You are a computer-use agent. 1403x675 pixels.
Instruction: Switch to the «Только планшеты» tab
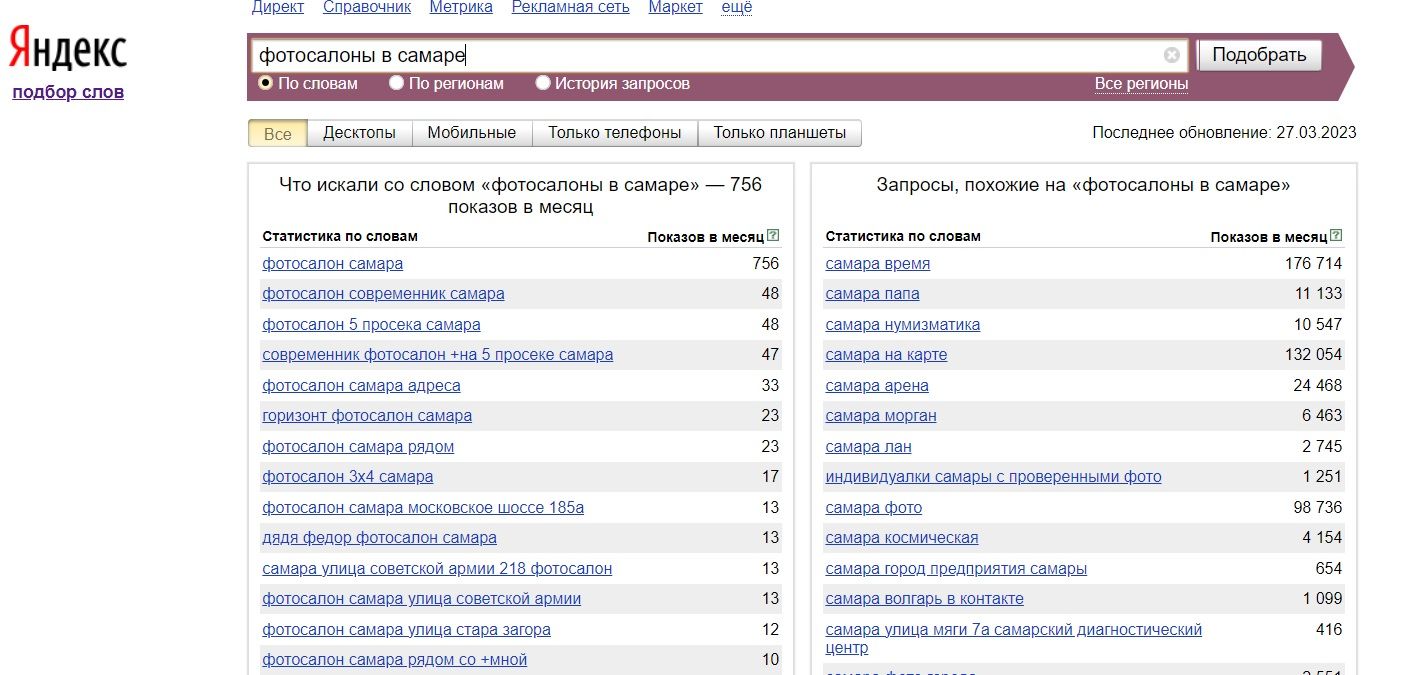pyautogui.click(x=779, y=133)
